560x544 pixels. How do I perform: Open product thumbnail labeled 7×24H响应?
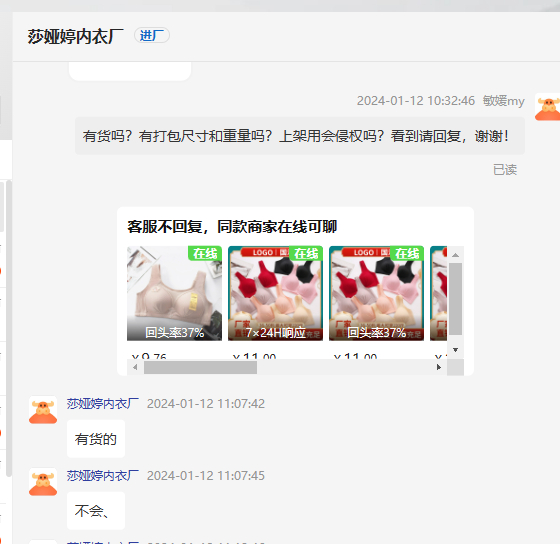coord(275,293)
